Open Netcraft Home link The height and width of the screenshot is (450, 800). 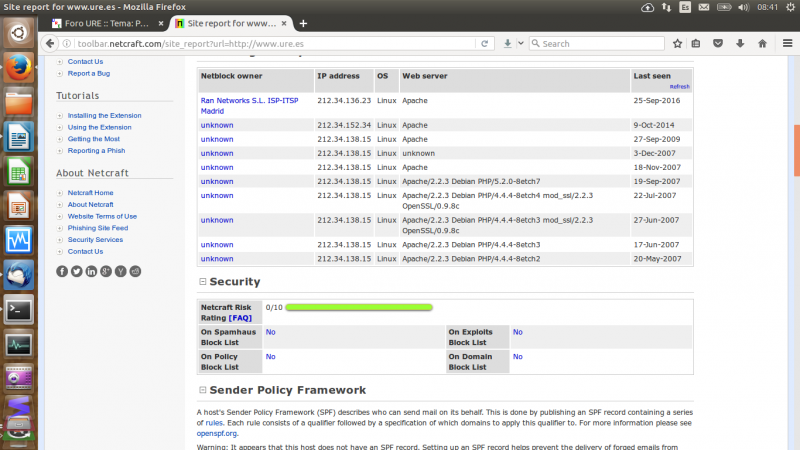[x=90, y=193]
